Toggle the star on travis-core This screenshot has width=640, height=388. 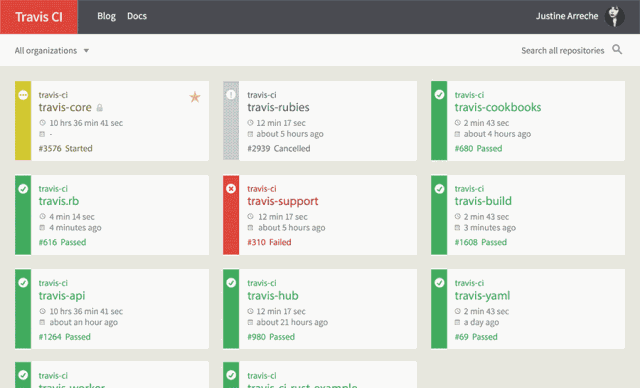tap(195, 97)
